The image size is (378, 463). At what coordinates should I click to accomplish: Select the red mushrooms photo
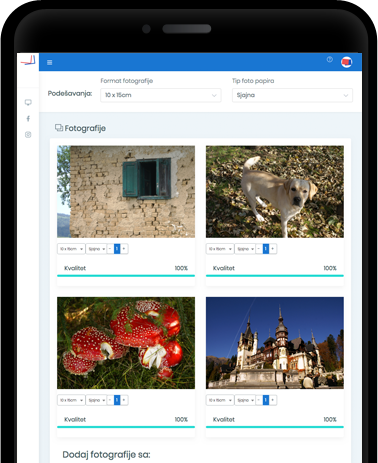pyautogui.click(x=126, y=343)
